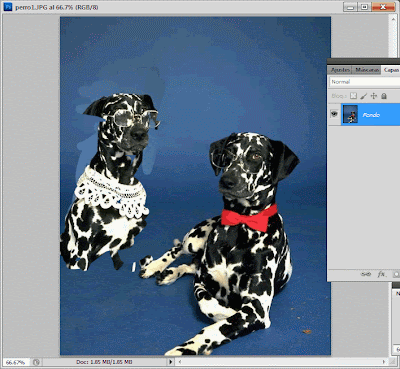The width and height of the screenshot is (400, 369).
Task: Click the vertical scrollbar up arrow
Action: pyautogui.click(x=394, y=18)
